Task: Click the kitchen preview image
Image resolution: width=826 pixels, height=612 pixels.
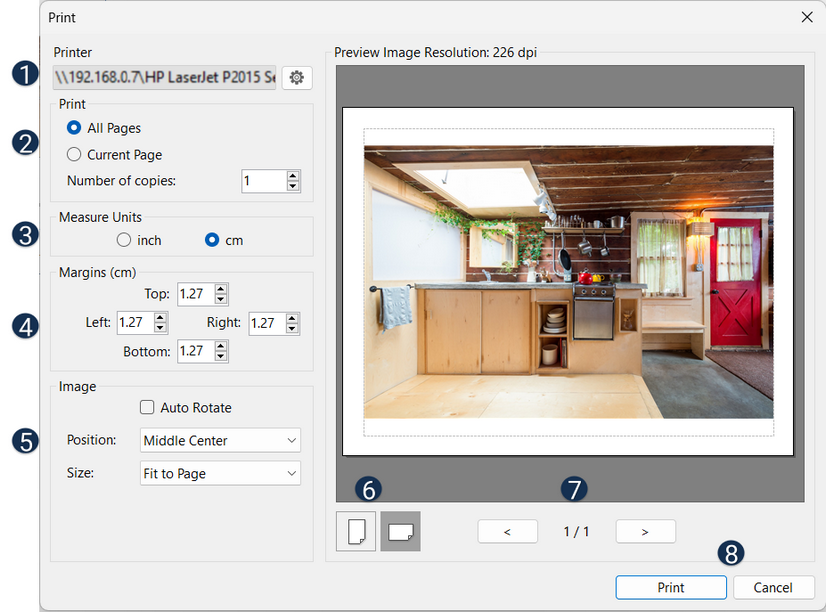Action: pos(568,281)
